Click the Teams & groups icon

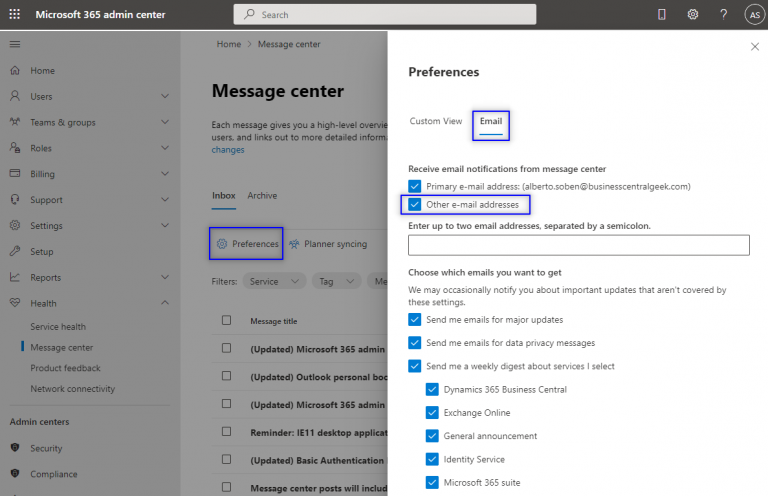click(x=15, y=122)
